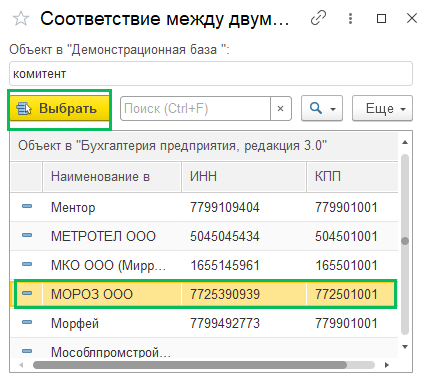Click ИНН cell 5045045434
This screenshot has height=378, width=423.
tap(225, 236)
